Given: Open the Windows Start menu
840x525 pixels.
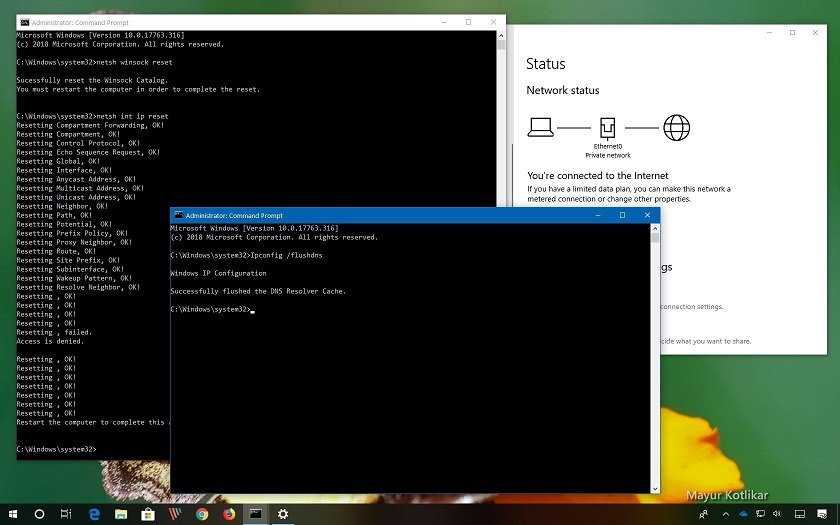Looking at the screenshot, I should 12,514.
